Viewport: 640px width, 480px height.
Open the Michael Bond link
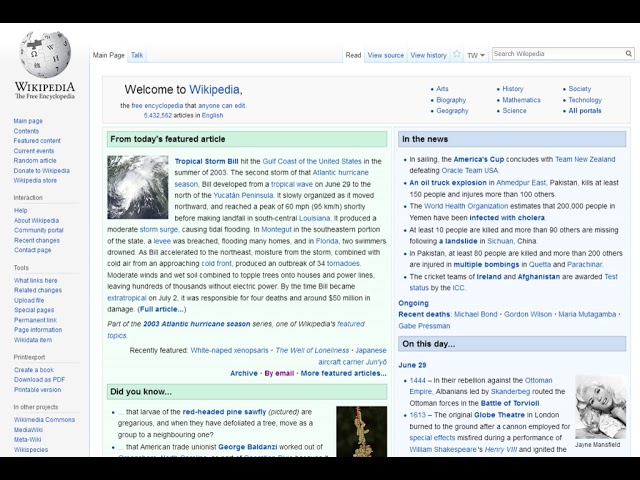[x=476, y=314]
